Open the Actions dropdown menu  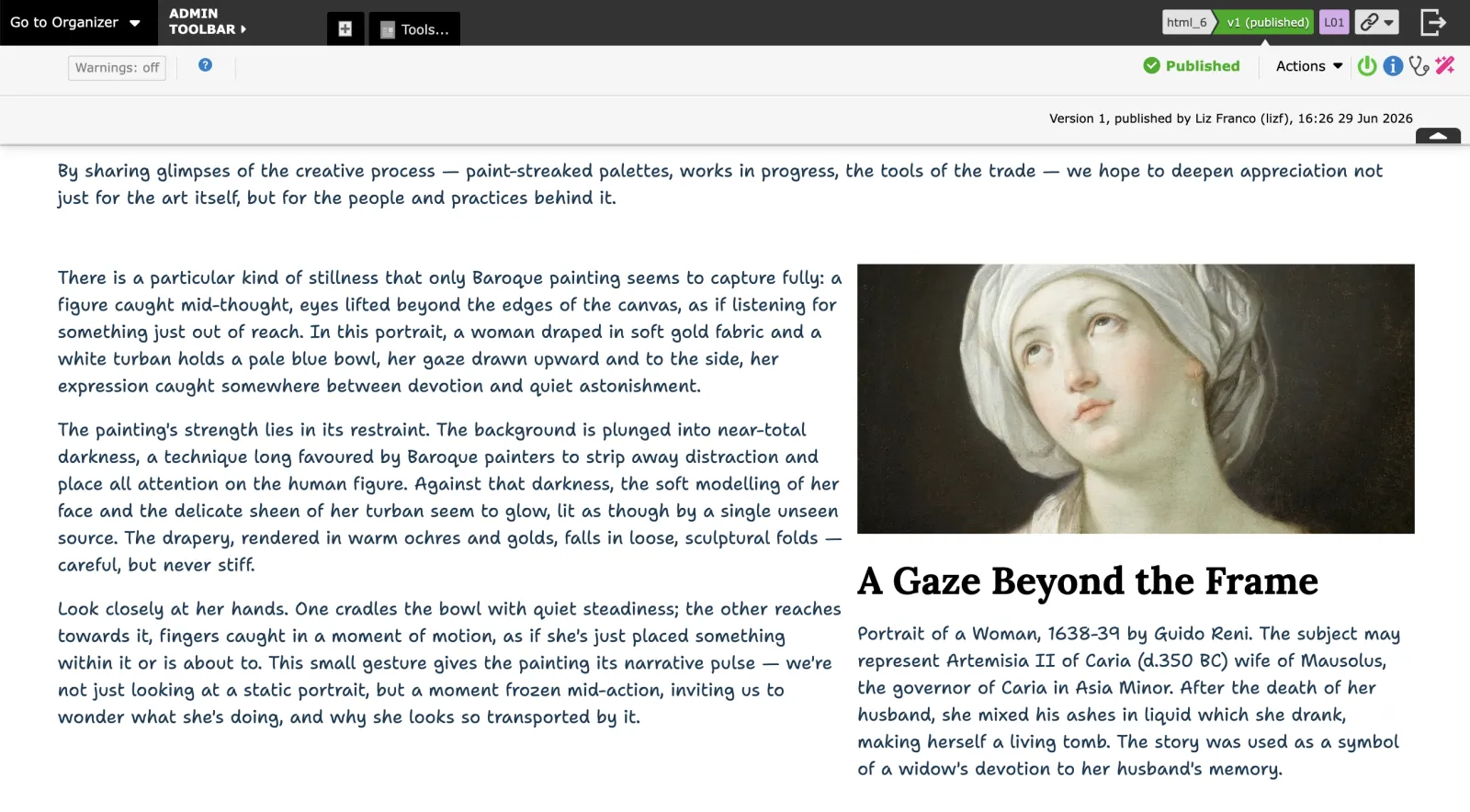1309,66
